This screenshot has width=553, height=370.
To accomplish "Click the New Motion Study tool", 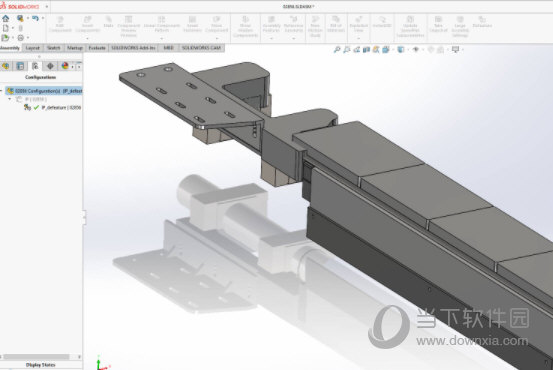I will [x=315, y=26].
